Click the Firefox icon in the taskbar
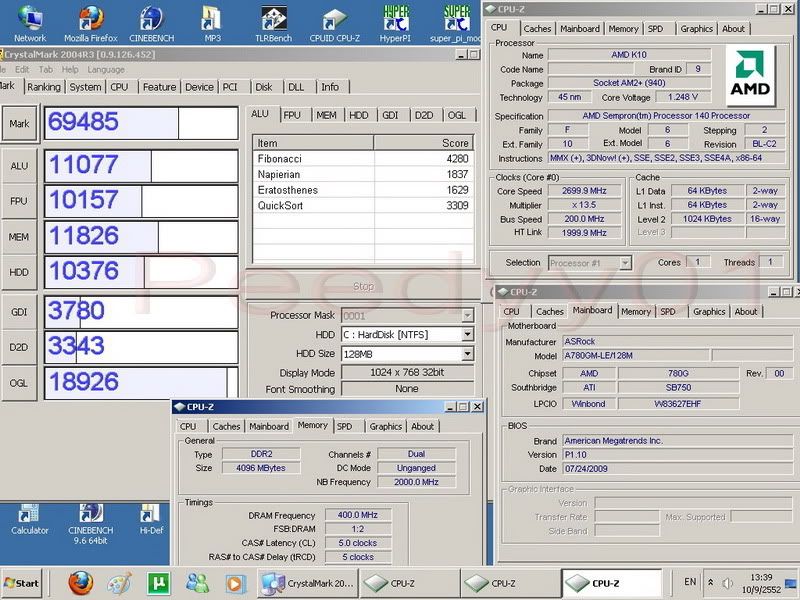Image resolution: width=800 pixels, height=600 pixels. pos(81,583)
